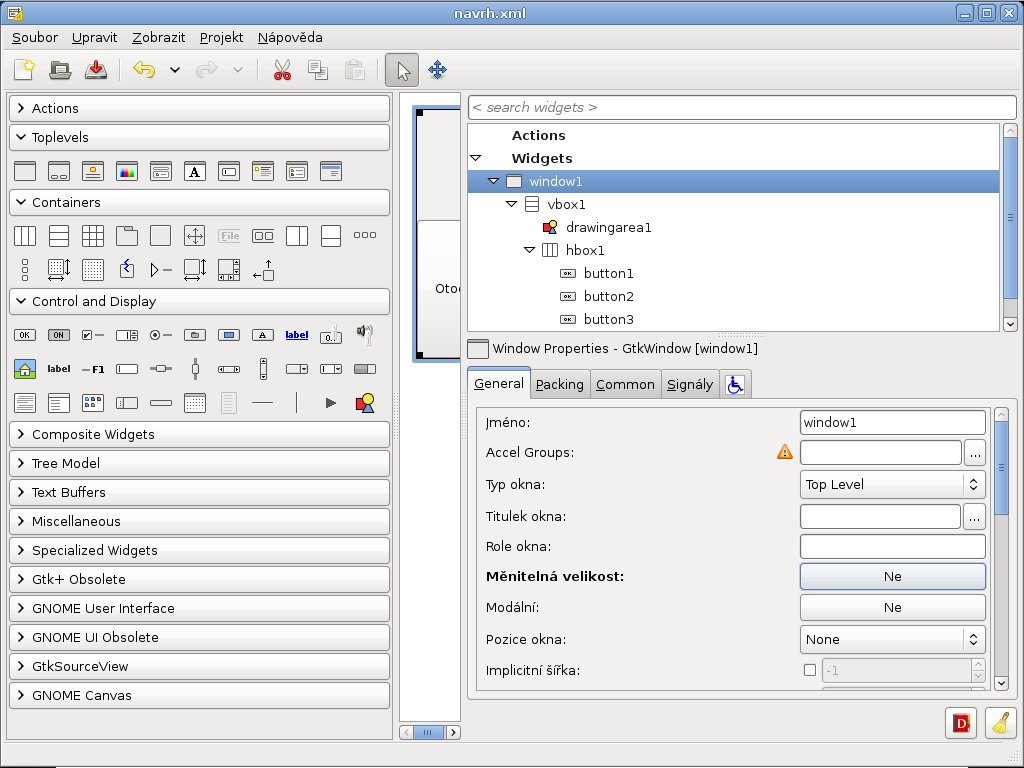
Task: Pick the Font Selection Dialog palette icon
Action: pyautogui.click(x=195, y=171)
